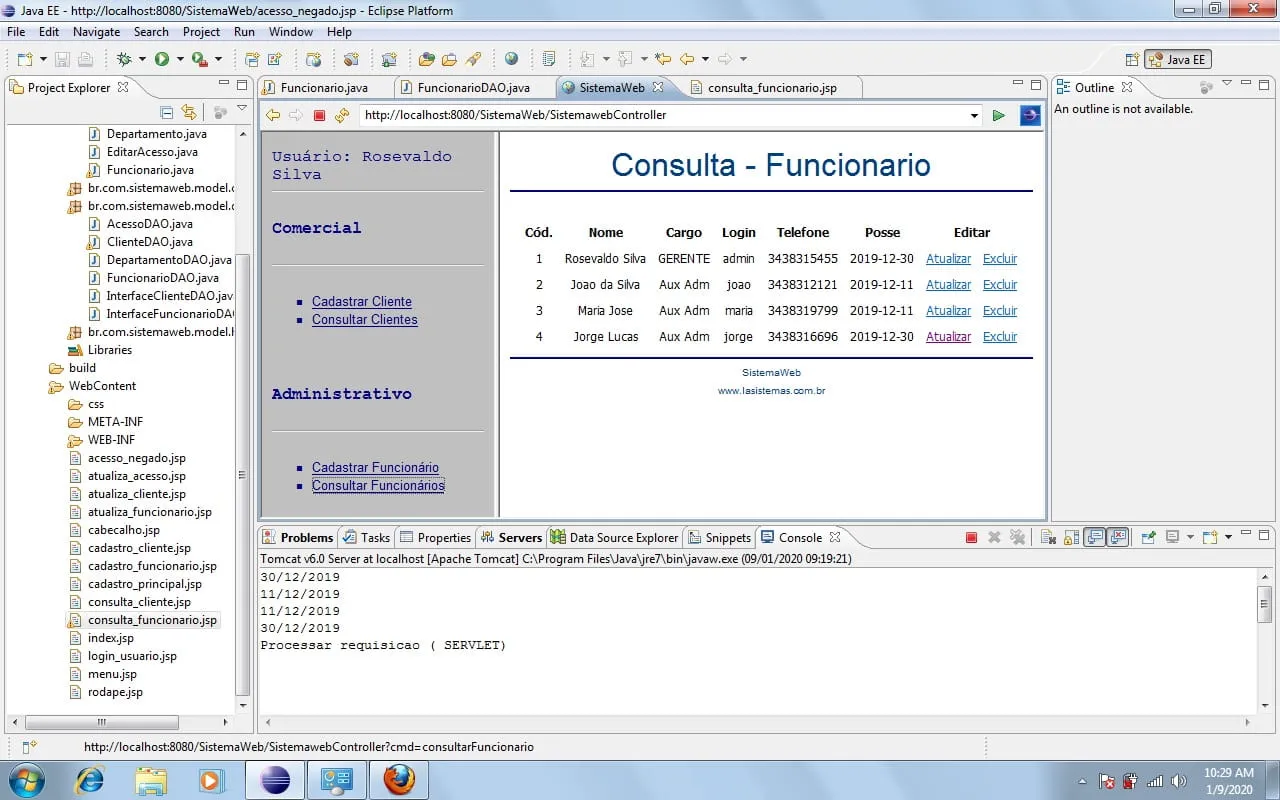Open the Open Perspective icon beside Java EE
1280x800 pixels.
point(1132,60)
